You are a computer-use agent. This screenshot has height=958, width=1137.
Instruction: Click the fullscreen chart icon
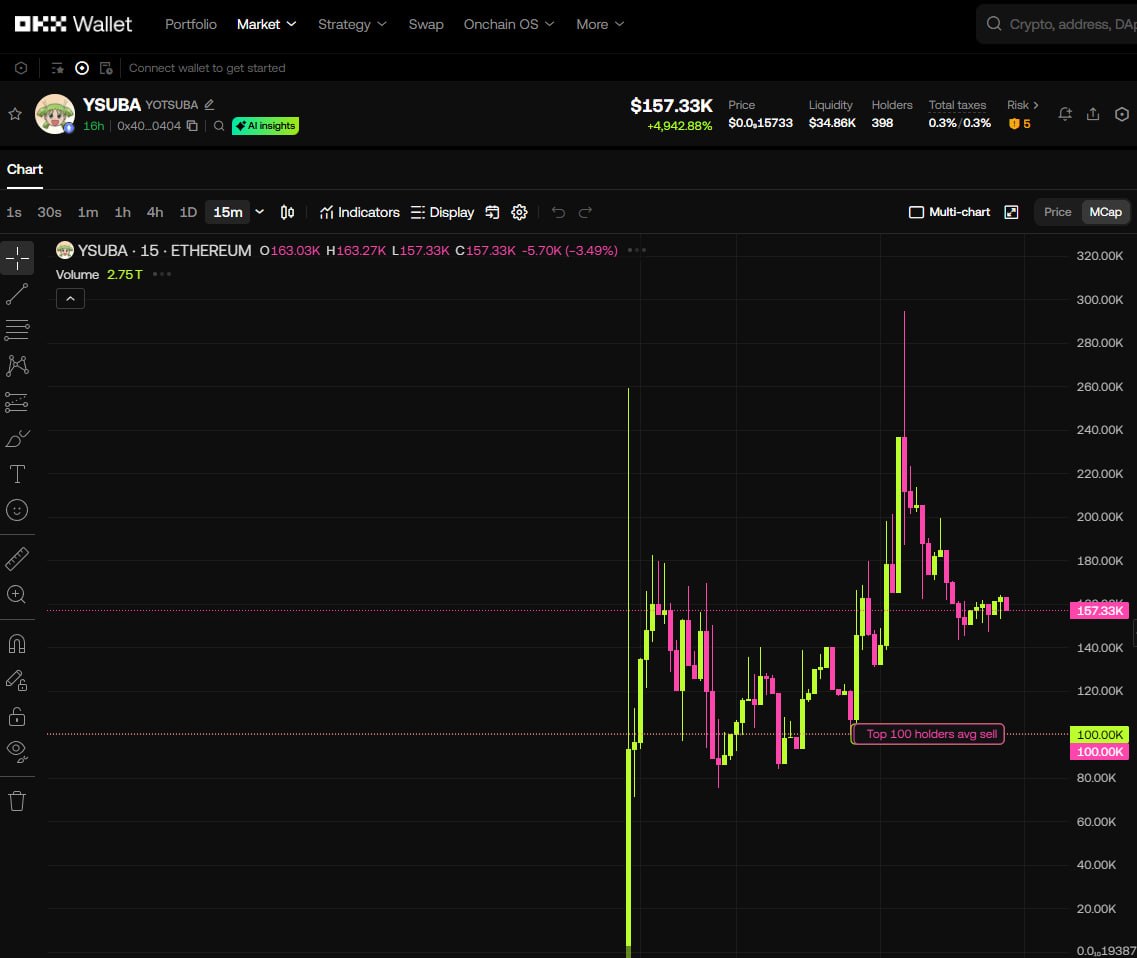click(1012, 212)
